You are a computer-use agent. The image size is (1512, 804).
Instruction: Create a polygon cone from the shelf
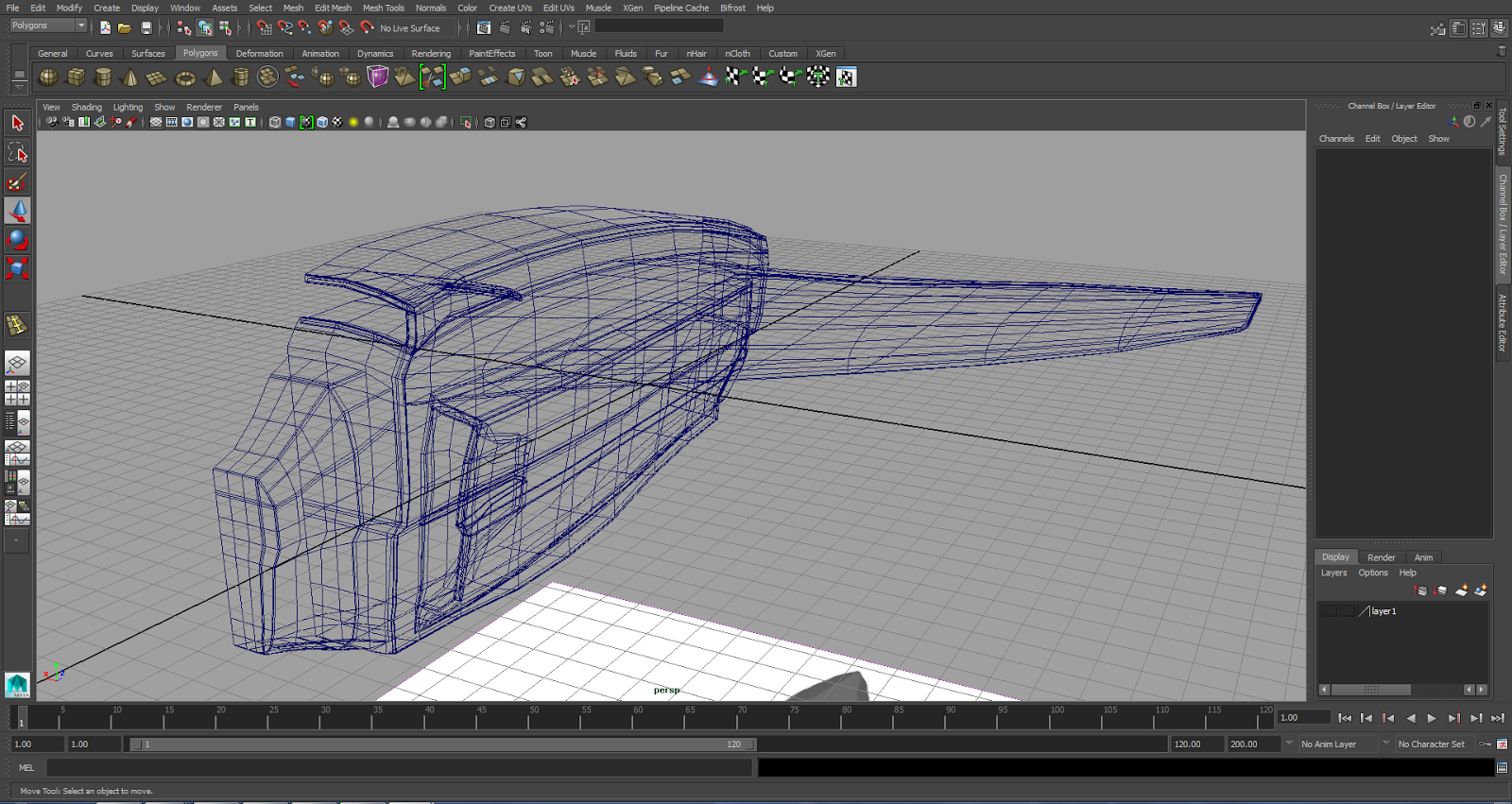[x=130, y=77]
